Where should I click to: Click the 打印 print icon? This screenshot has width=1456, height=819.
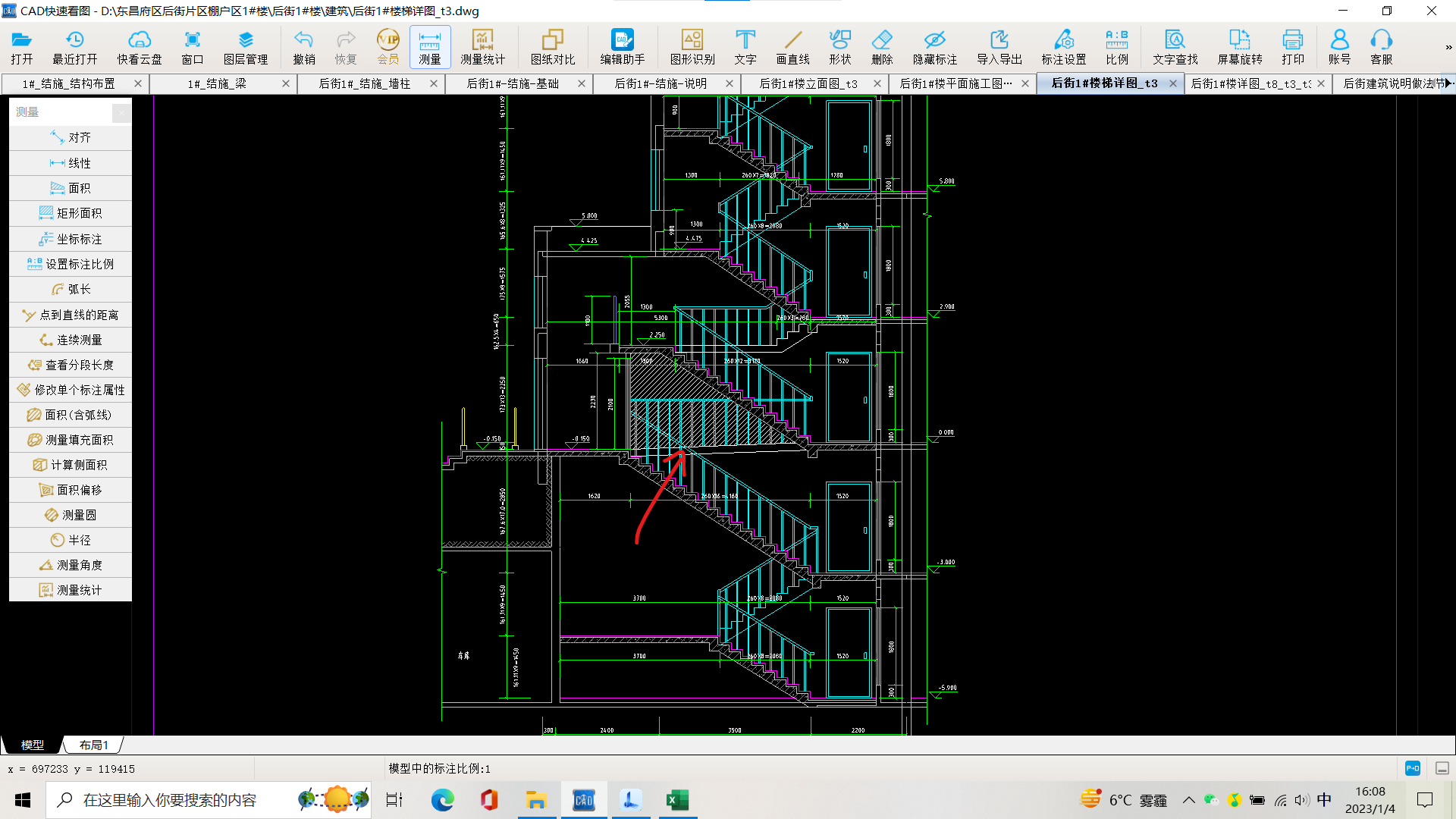click(1293, 47)
